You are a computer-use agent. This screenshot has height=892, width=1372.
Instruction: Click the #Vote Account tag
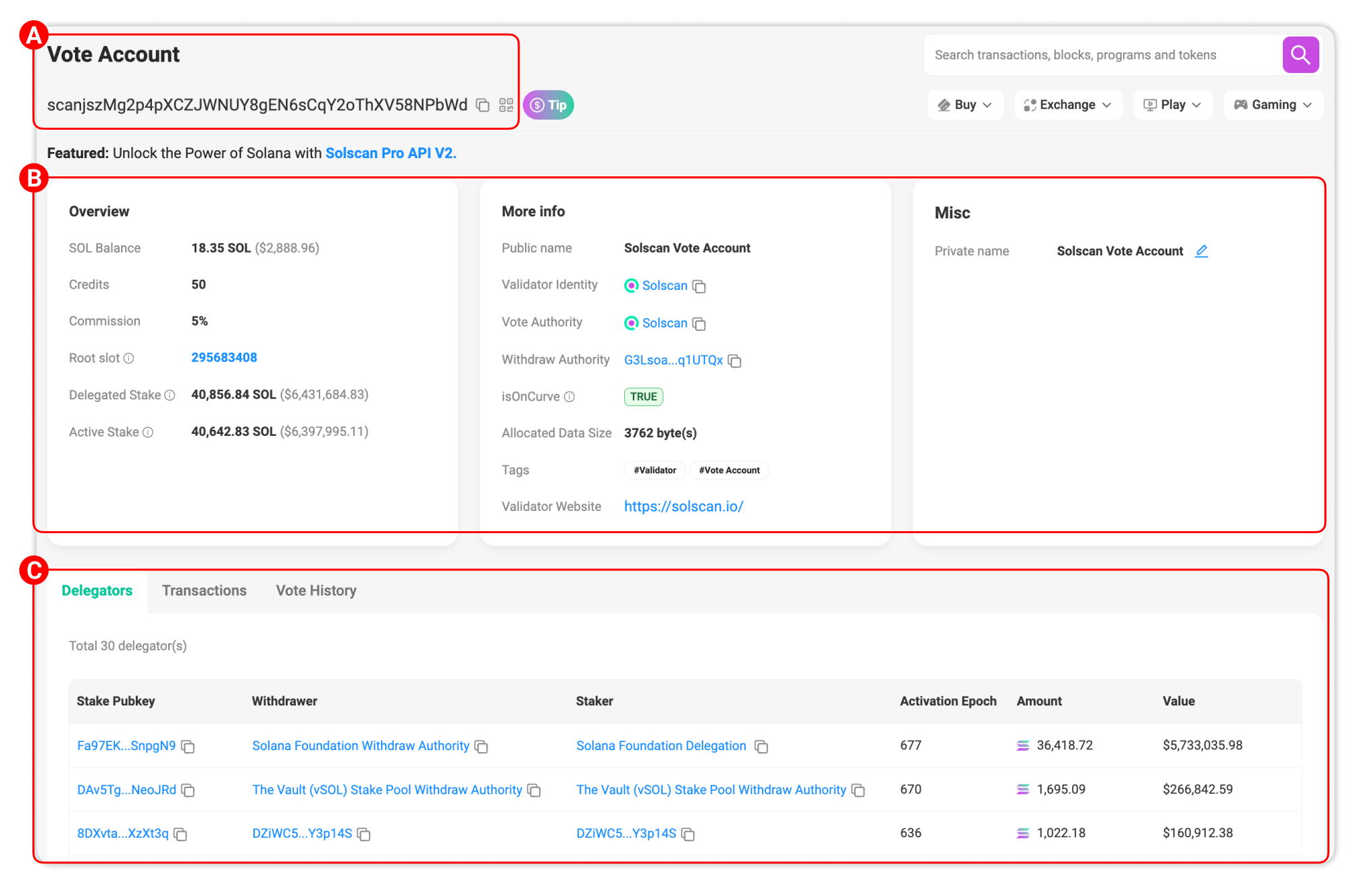coord(729,470)
